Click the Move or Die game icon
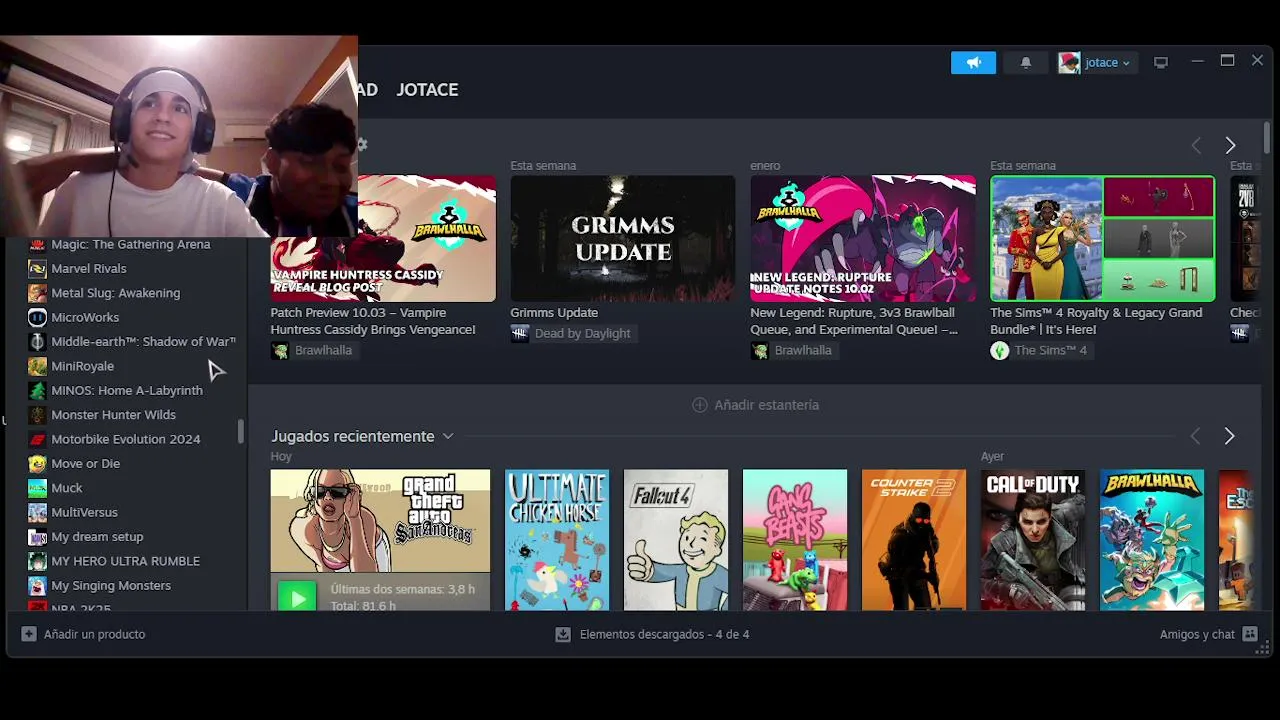This screenshot has height=720, width=1280. pyautogui.click(x=37, y=463)
